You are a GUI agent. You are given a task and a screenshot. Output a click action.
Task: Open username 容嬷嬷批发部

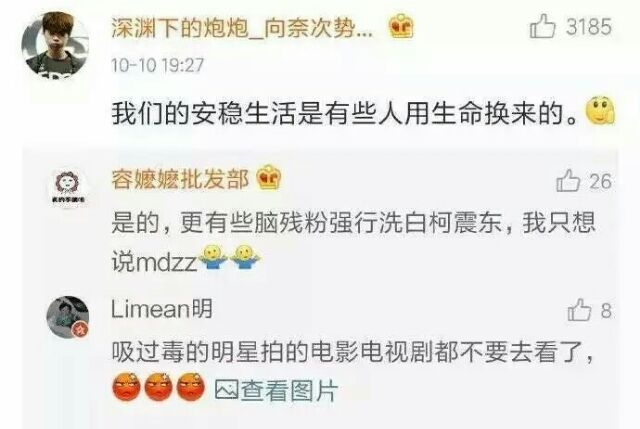click(180, 179)
